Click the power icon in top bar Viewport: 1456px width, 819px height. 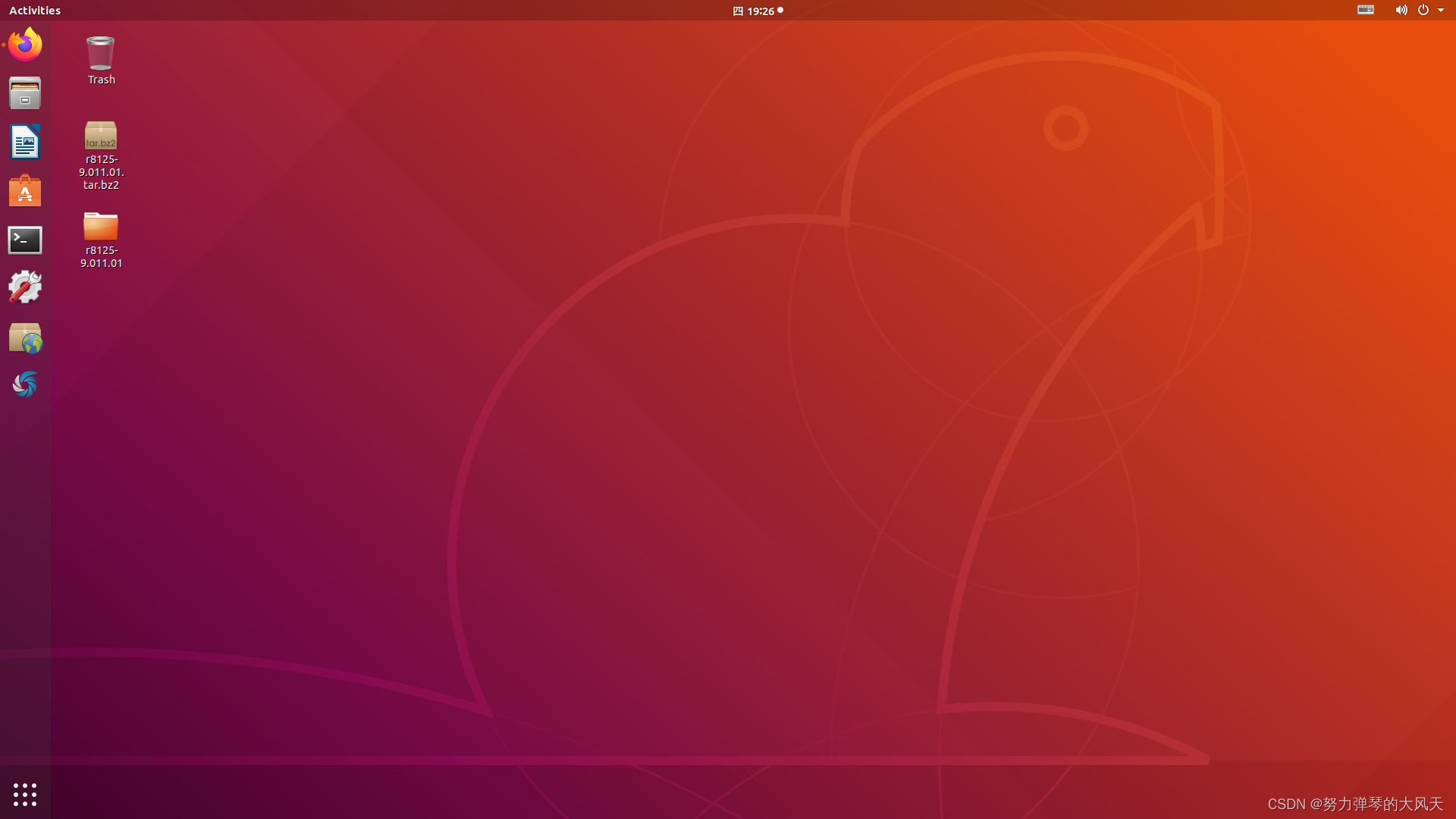pyautogui.click(x=1423, y=10)
